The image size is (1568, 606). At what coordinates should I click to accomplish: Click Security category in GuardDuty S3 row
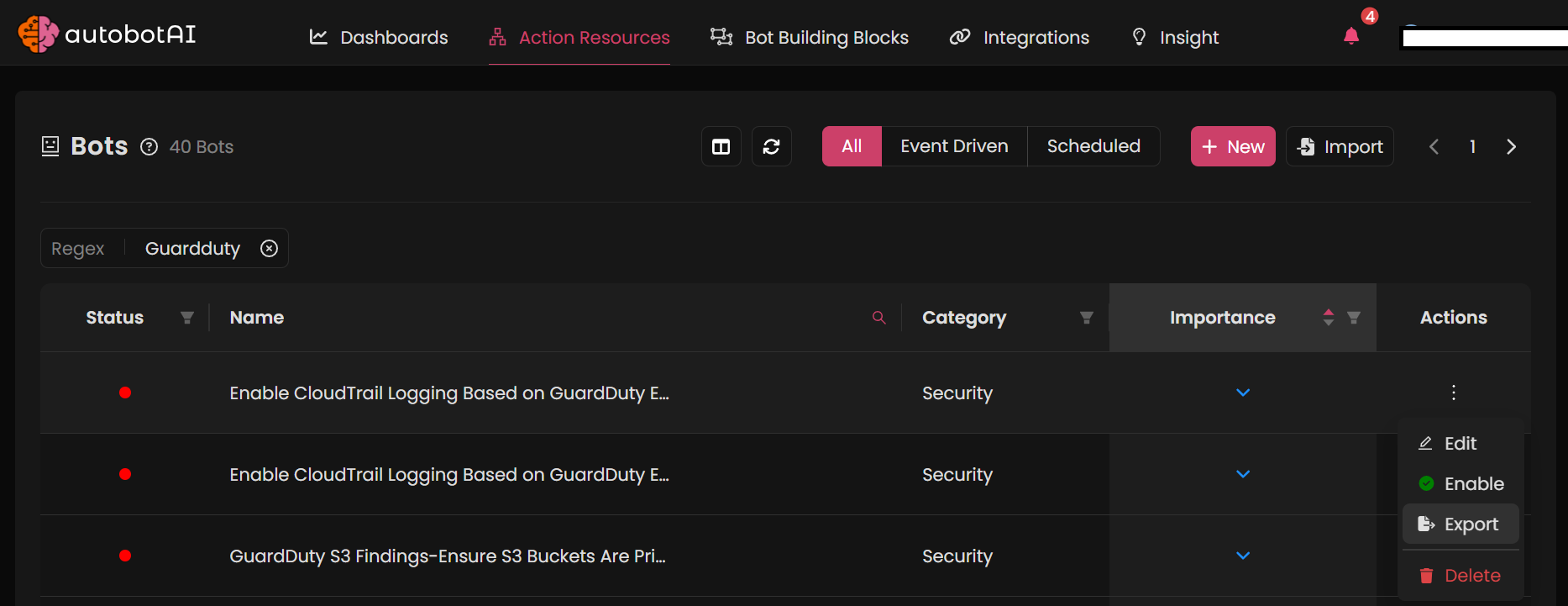957,556
